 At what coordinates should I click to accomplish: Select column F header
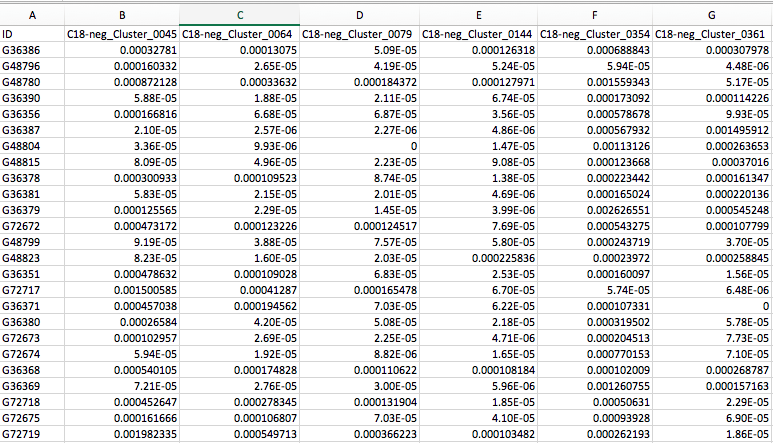(595, 15)
